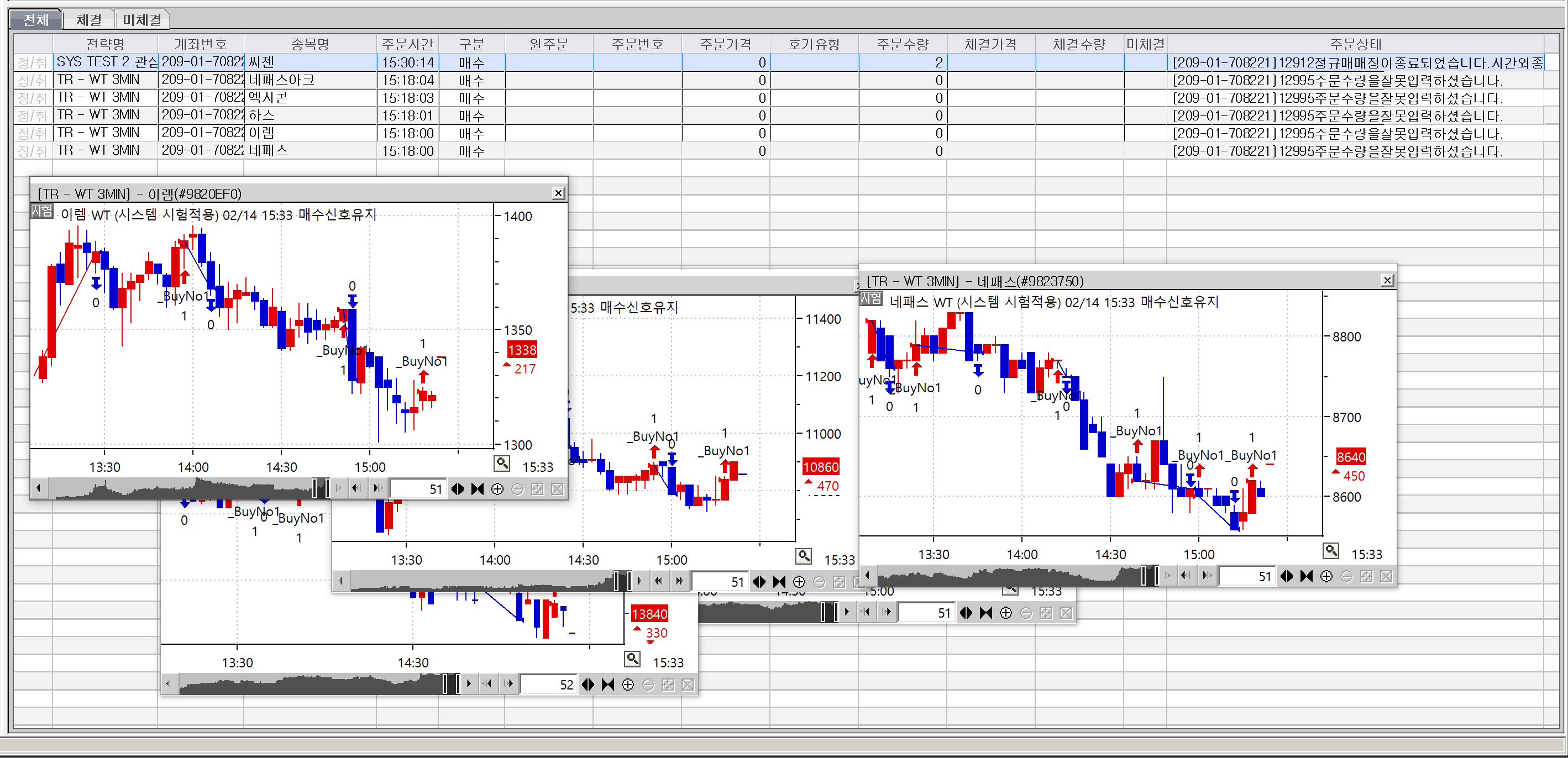Close the 이렘 chart window
The width and height of the screenshot is (1568, 758).
click(558, 193)
